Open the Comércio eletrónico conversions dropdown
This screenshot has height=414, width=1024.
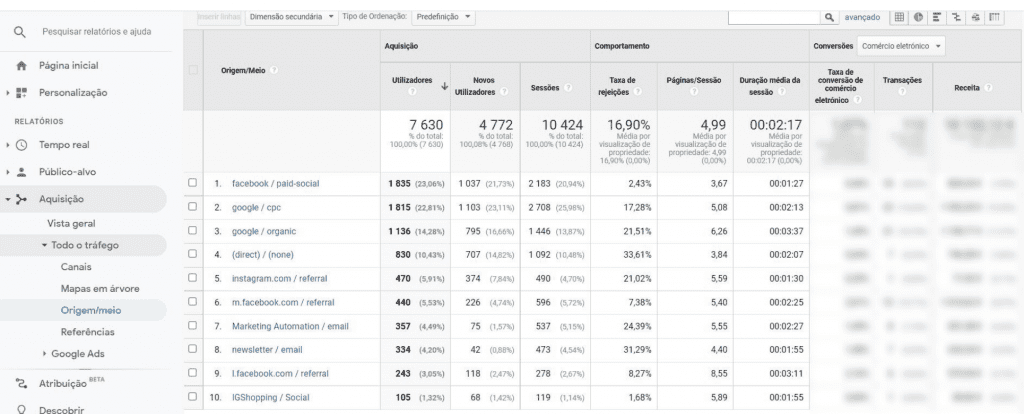pyautogui.click(x=901, y=46)
